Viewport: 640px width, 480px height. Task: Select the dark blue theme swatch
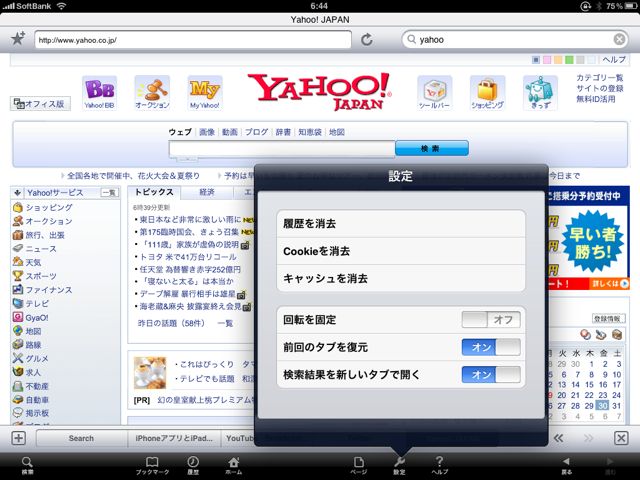(x=536, y=60)
